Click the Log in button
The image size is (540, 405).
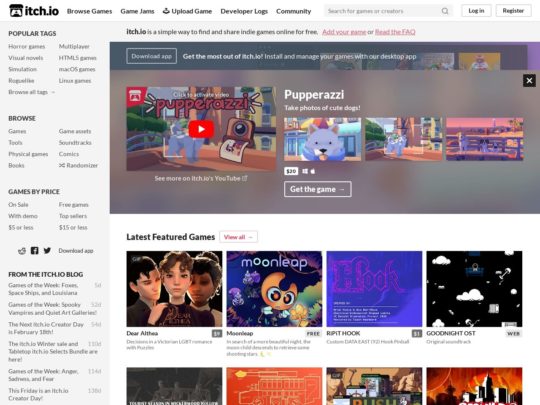(x=476, y=11)
